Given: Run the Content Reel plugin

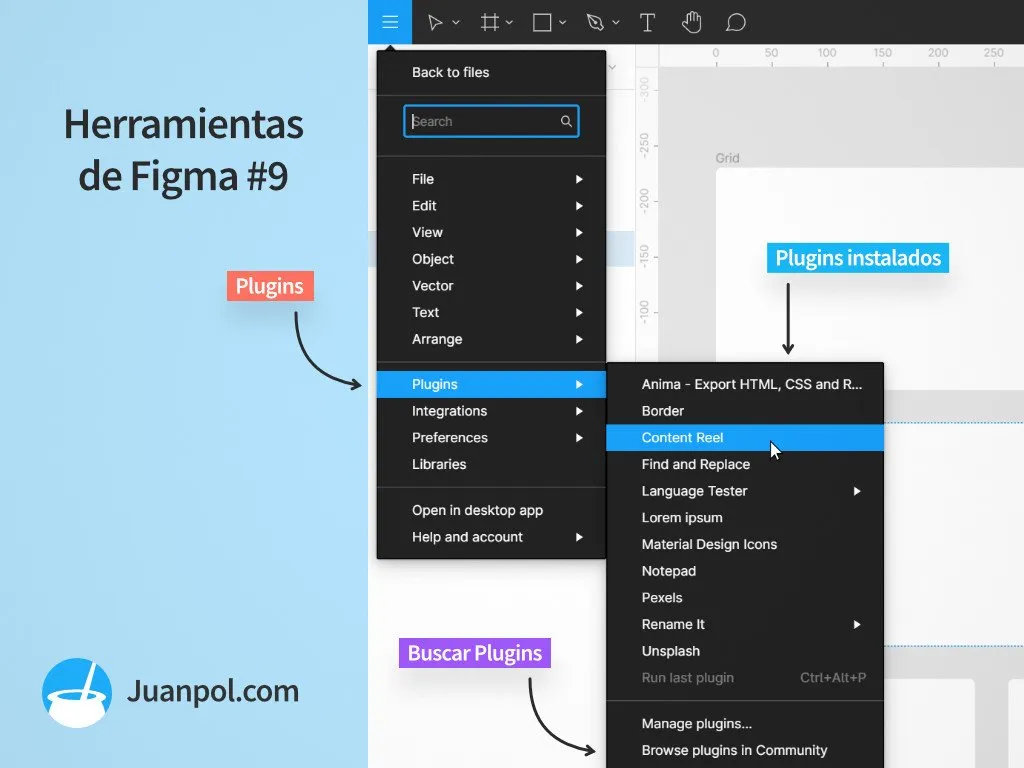Looking at the screenshot, I should coord(745,438).
